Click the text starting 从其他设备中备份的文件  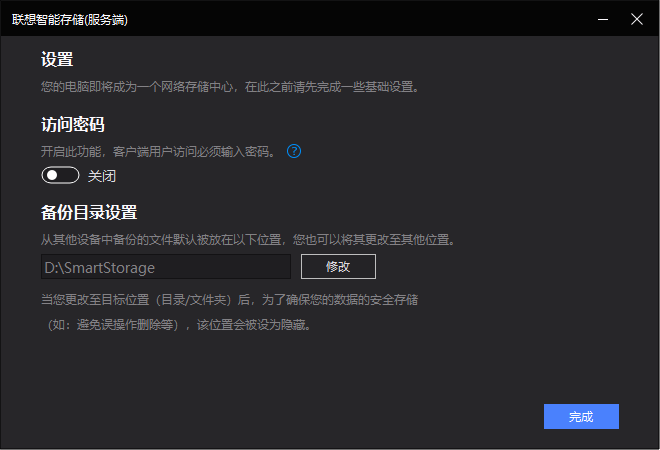pyautogui.click(x=248, y=240)
